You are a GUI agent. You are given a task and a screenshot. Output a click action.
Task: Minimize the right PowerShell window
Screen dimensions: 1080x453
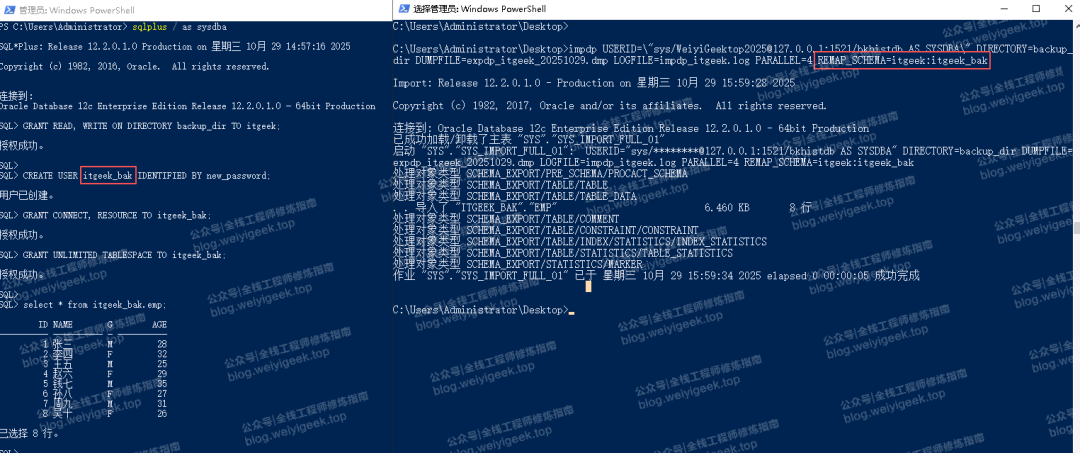click(x=1005, y=8)
